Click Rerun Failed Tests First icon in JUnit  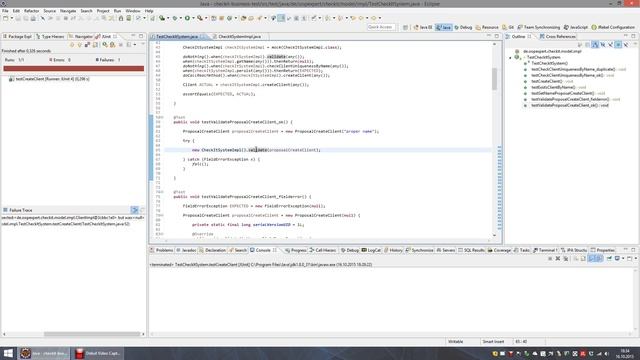click(x=112, y=44)
